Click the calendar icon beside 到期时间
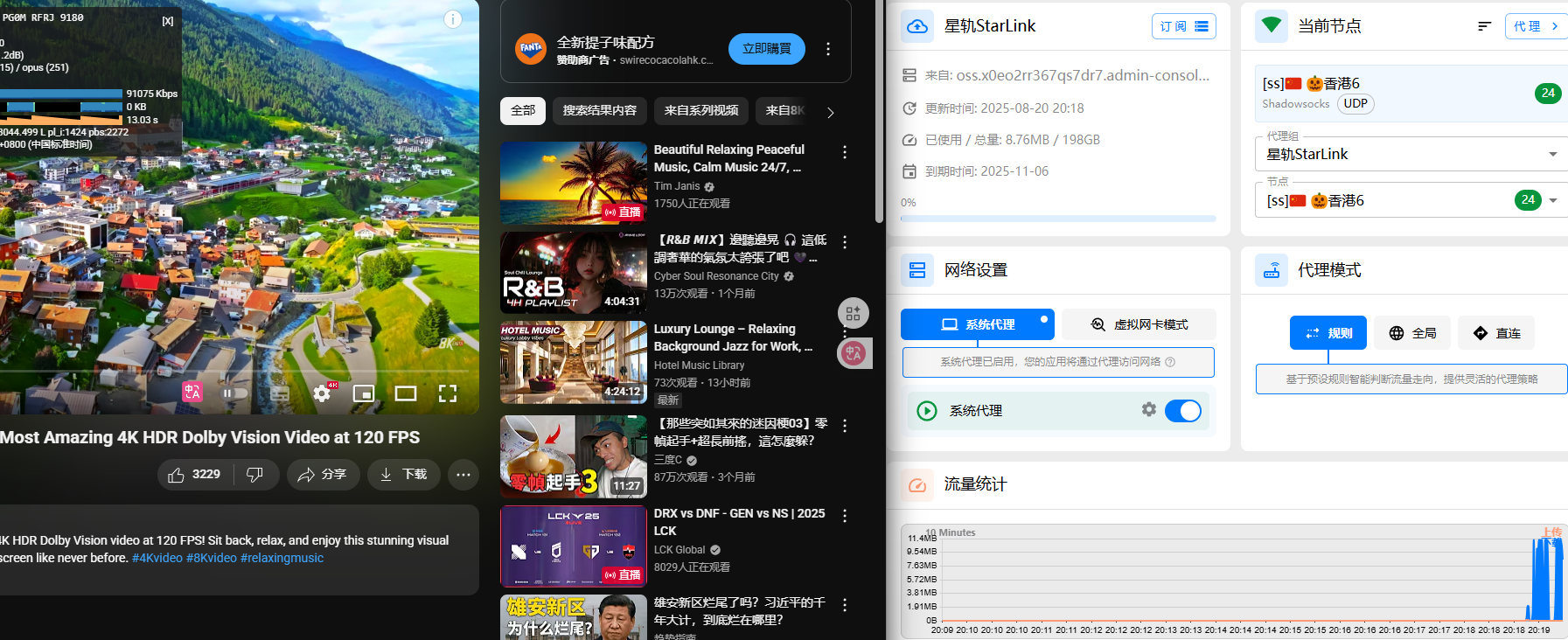Image resolution: width=1568 pixels, height=640 pixels. (909, 171)
